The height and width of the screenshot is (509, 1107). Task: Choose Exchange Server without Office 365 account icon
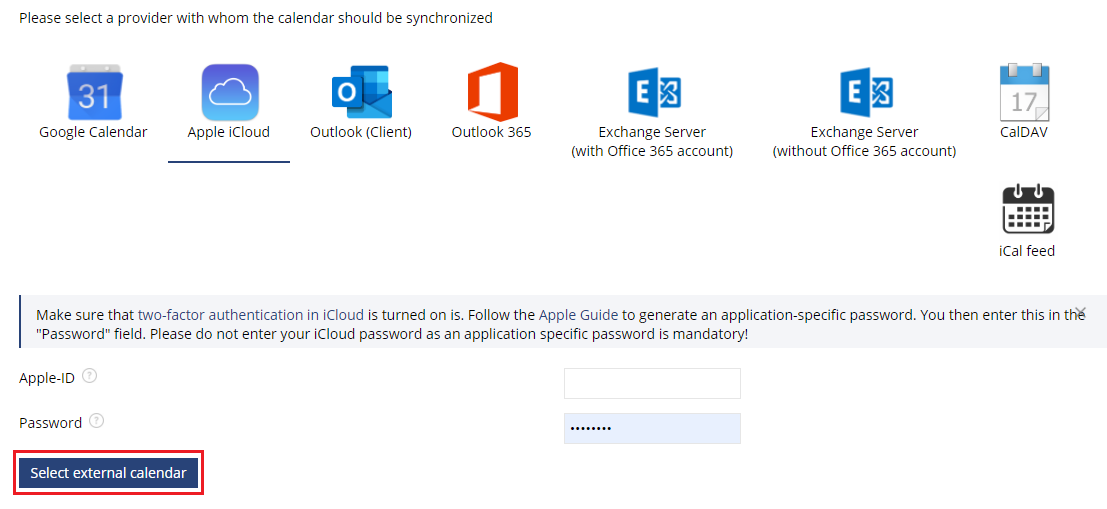[x=865, y=92]
